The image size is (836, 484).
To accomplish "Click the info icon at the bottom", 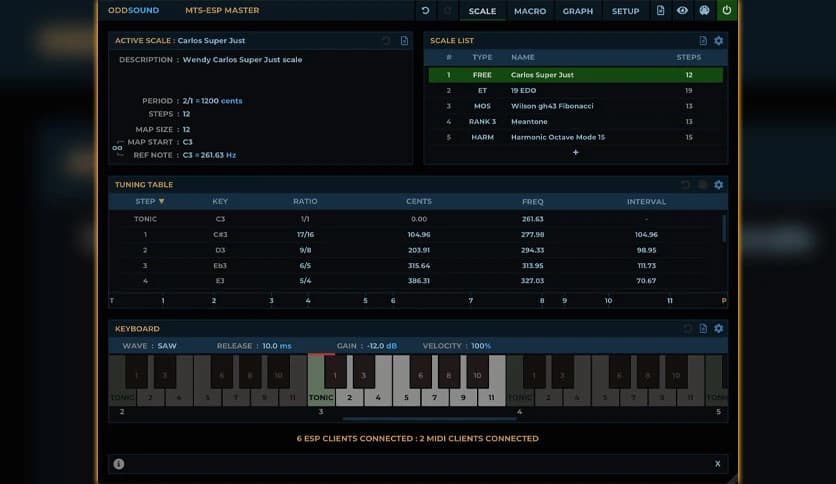I will [x=119, y=464].
